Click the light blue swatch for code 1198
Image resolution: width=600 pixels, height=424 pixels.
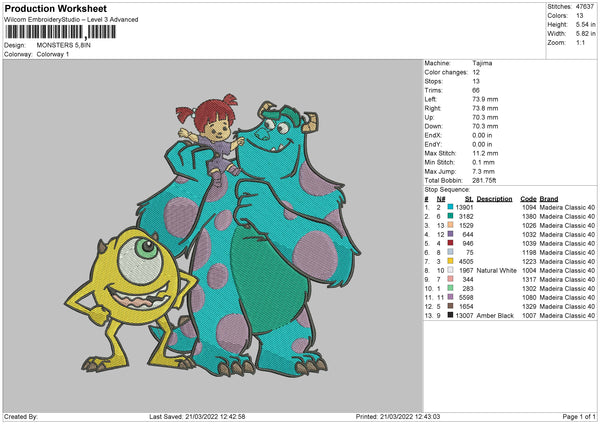click(450, 252)
